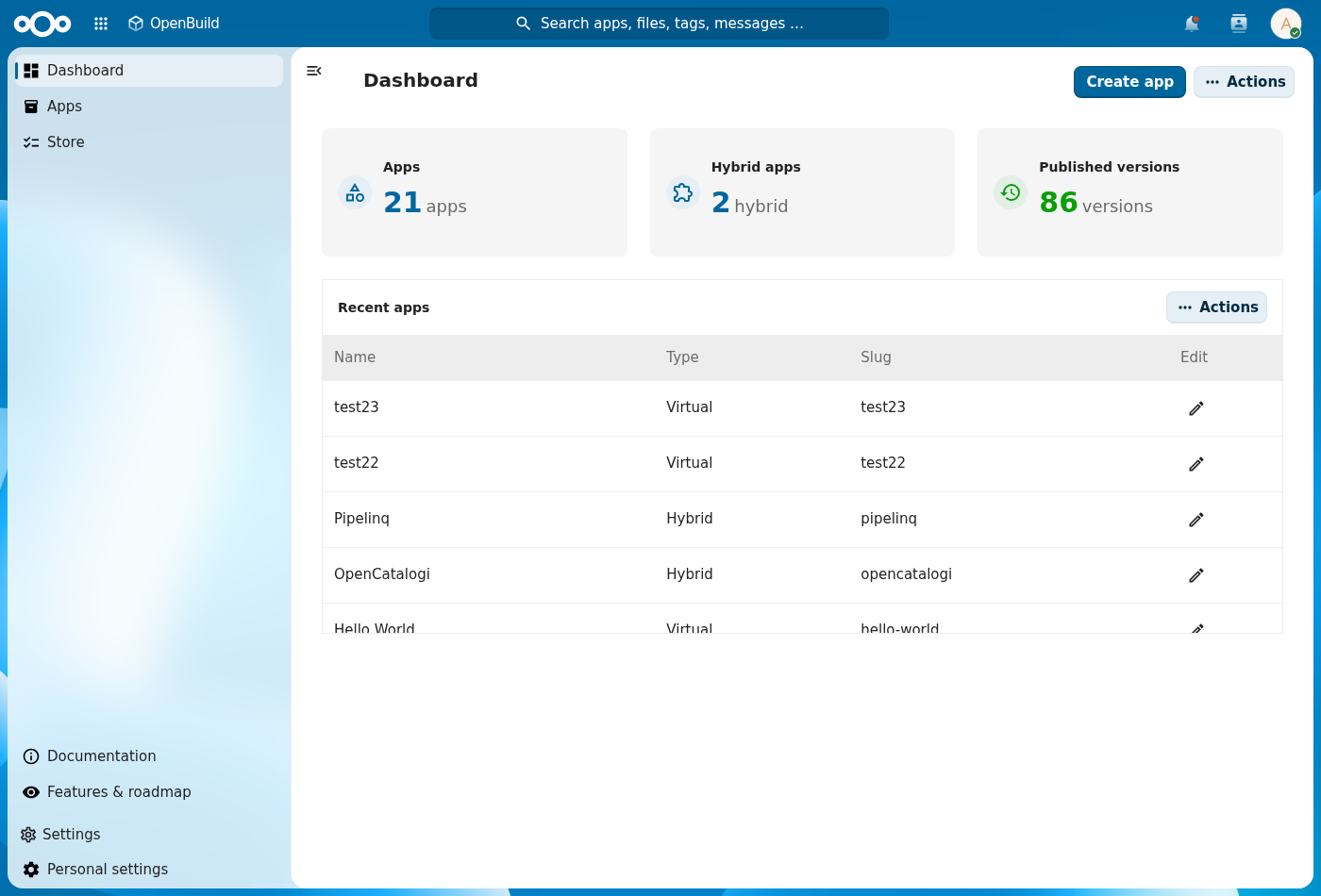
Task: Edit the test23 app with the pencil icon
Action: [1196, 408]
